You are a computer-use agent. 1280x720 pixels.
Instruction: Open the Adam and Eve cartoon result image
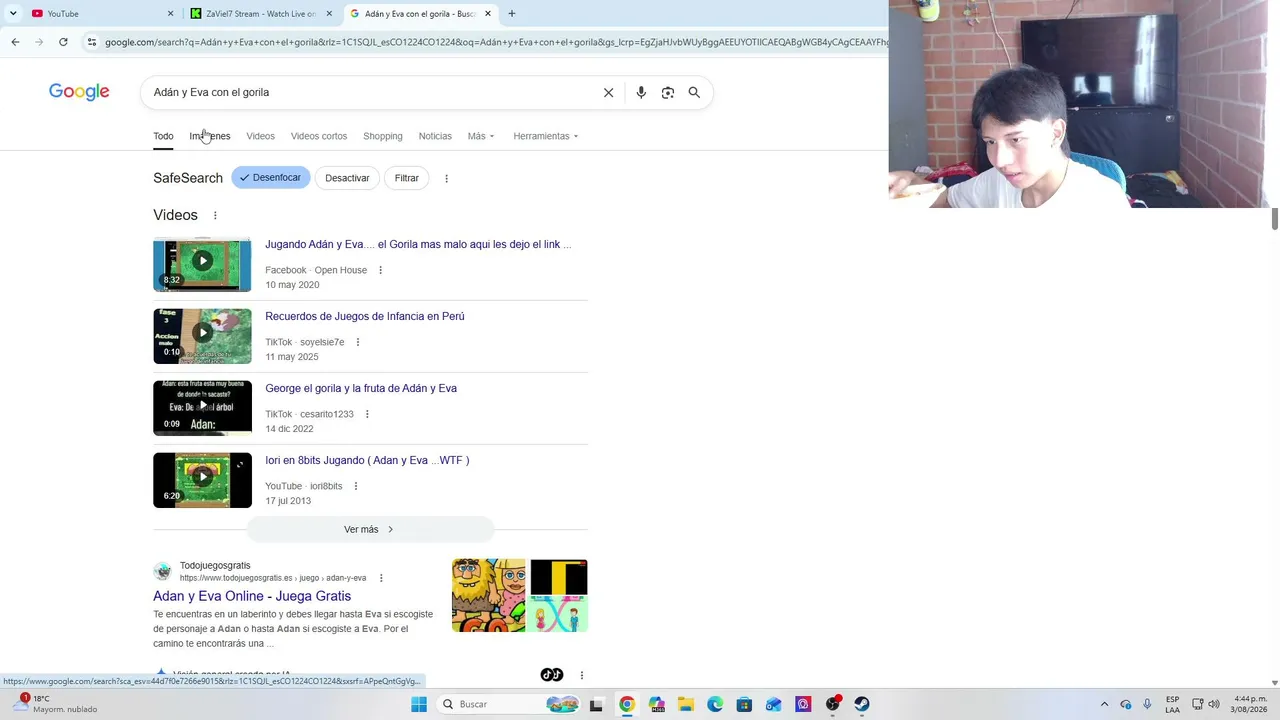click(x=489, y=595)
